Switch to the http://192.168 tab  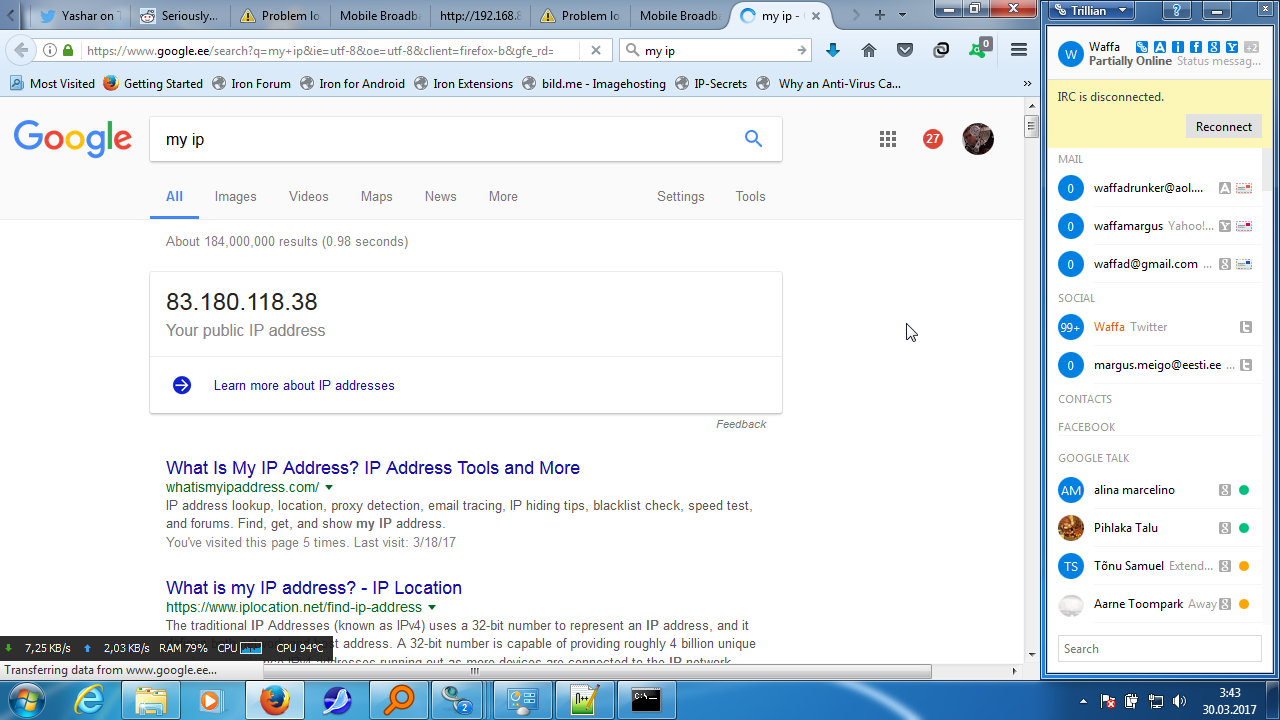(x=480, y=15)
